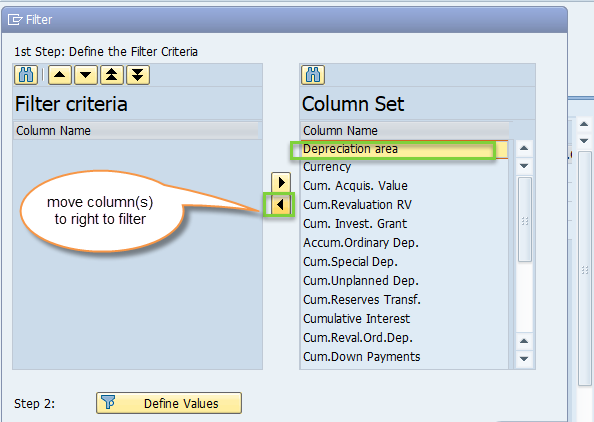Click the Define Values button

[169, 403]
